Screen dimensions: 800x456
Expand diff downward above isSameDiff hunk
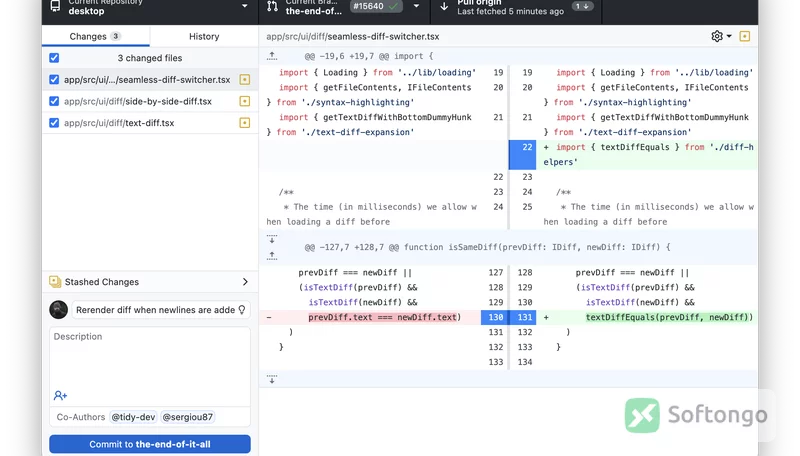click(272, 239)
